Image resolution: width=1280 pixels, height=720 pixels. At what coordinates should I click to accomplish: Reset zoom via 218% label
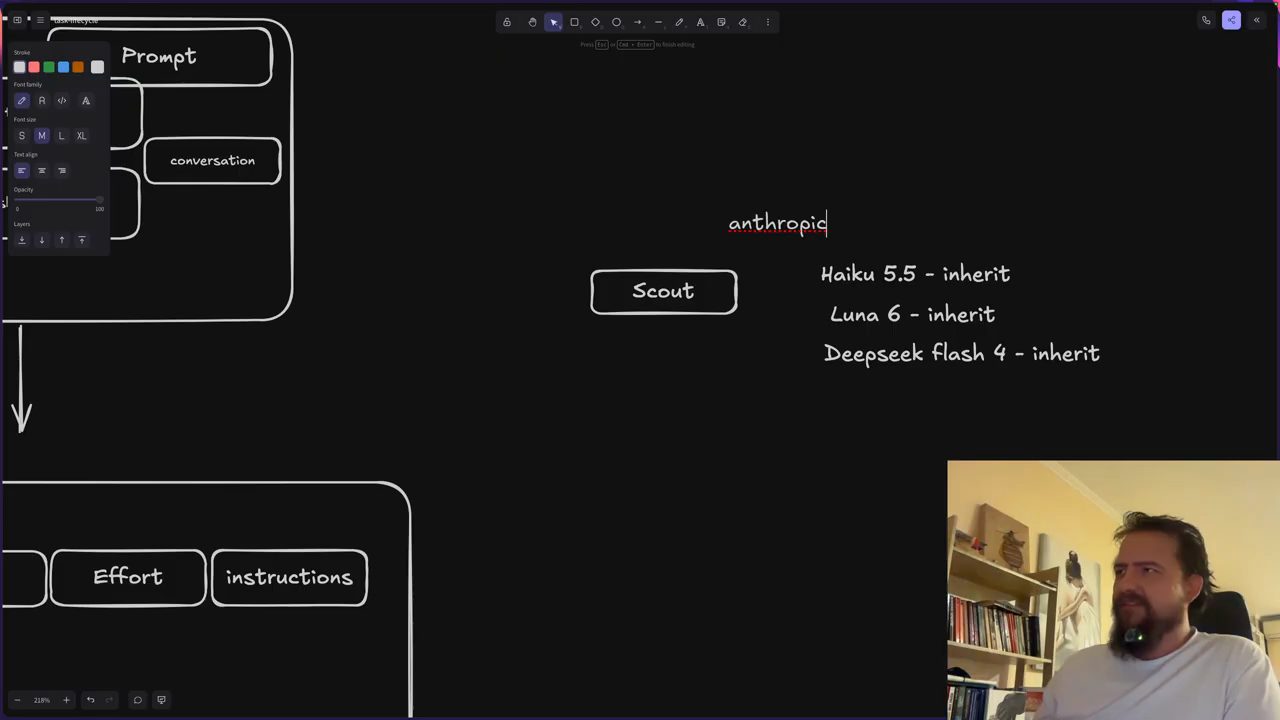coord(41,700)
